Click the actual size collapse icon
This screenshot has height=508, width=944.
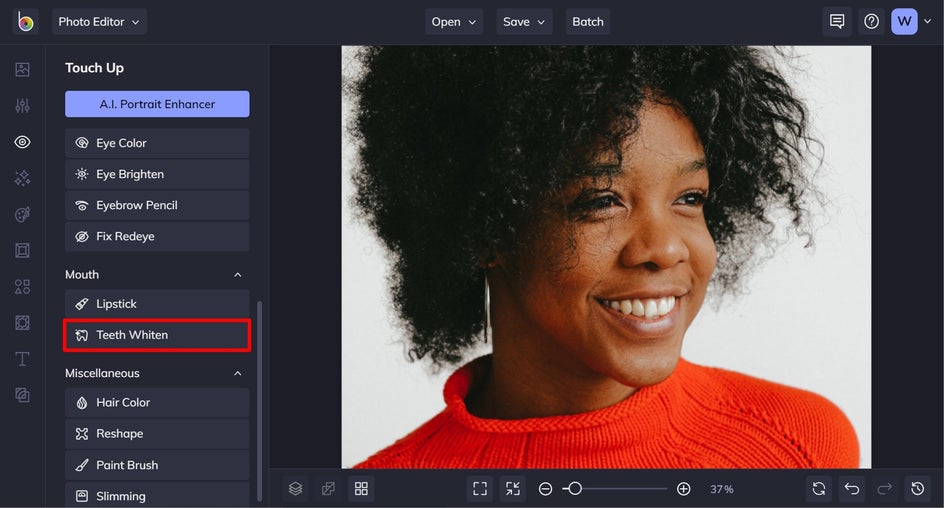[x=513, y=489]
